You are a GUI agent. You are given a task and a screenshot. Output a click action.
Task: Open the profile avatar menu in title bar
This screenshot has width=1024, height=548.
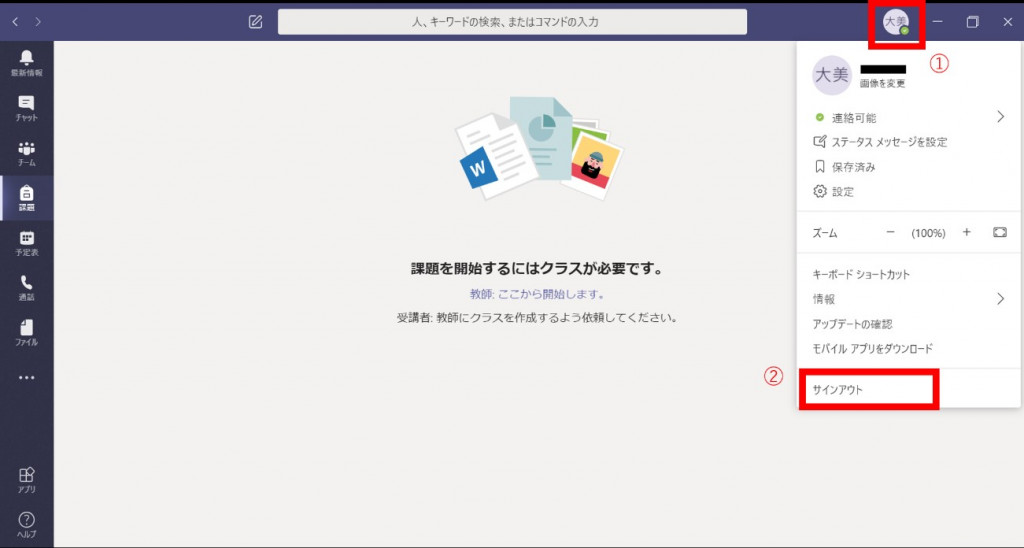click(895, 21)
